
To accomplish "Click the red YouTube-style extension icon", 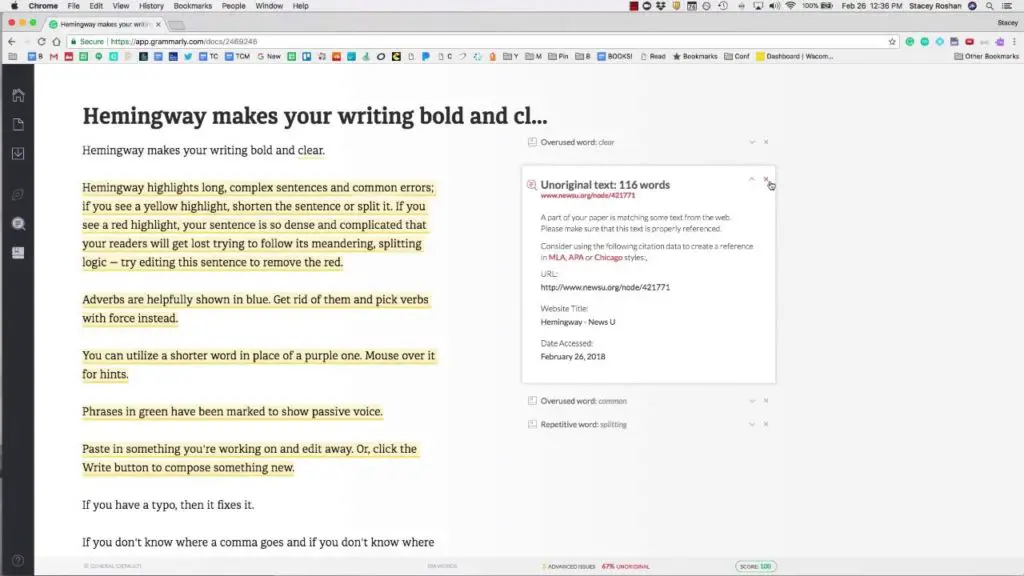I will tap(969, 41).
